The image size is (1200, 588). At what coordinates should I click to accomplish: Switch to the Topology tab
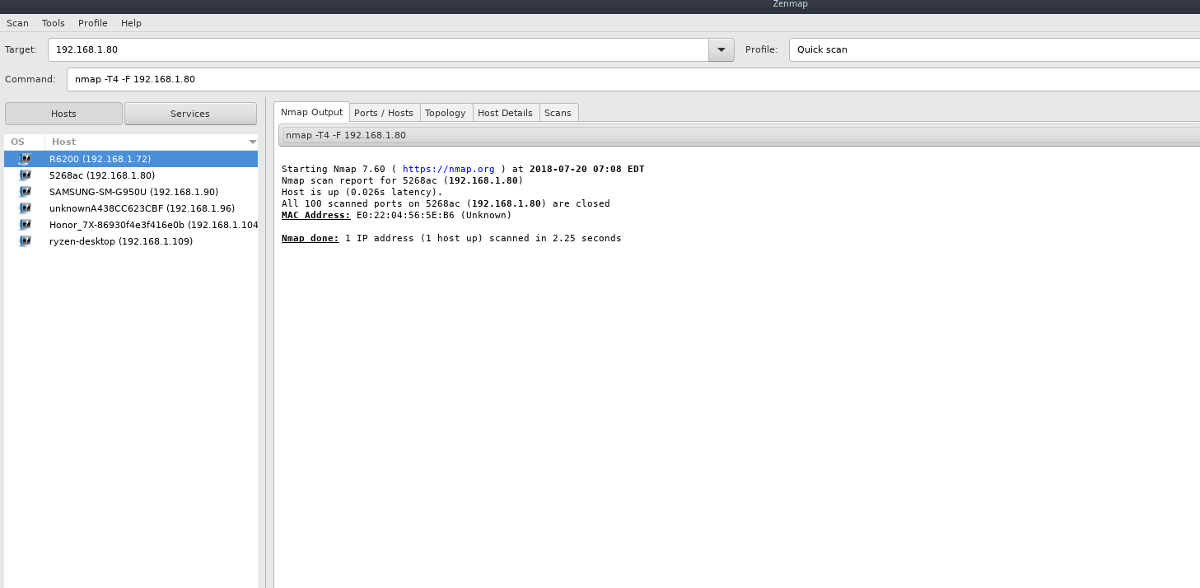445,112
